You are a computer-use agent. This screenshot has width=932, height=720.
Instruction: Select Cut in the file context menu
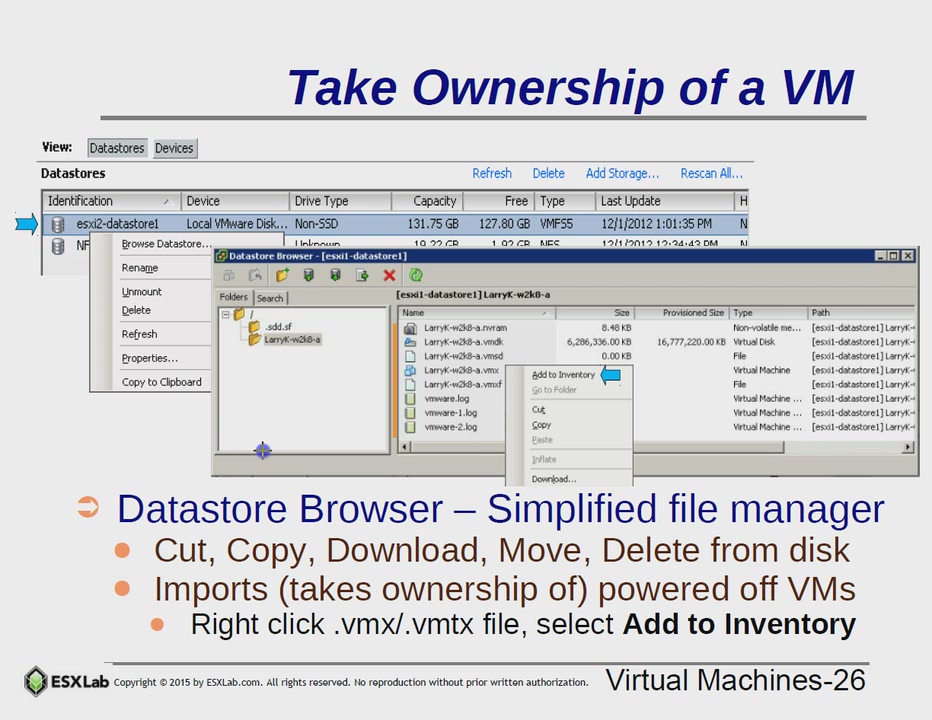tap(539, 409)
